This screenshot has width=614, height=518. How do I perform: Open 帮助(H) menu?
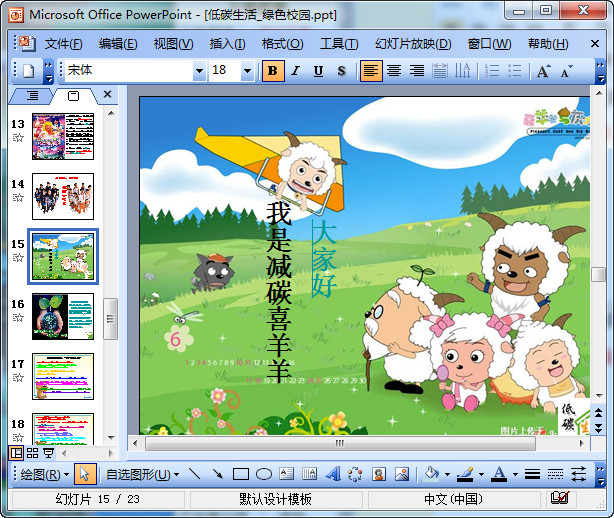click(x=548, y=43)
